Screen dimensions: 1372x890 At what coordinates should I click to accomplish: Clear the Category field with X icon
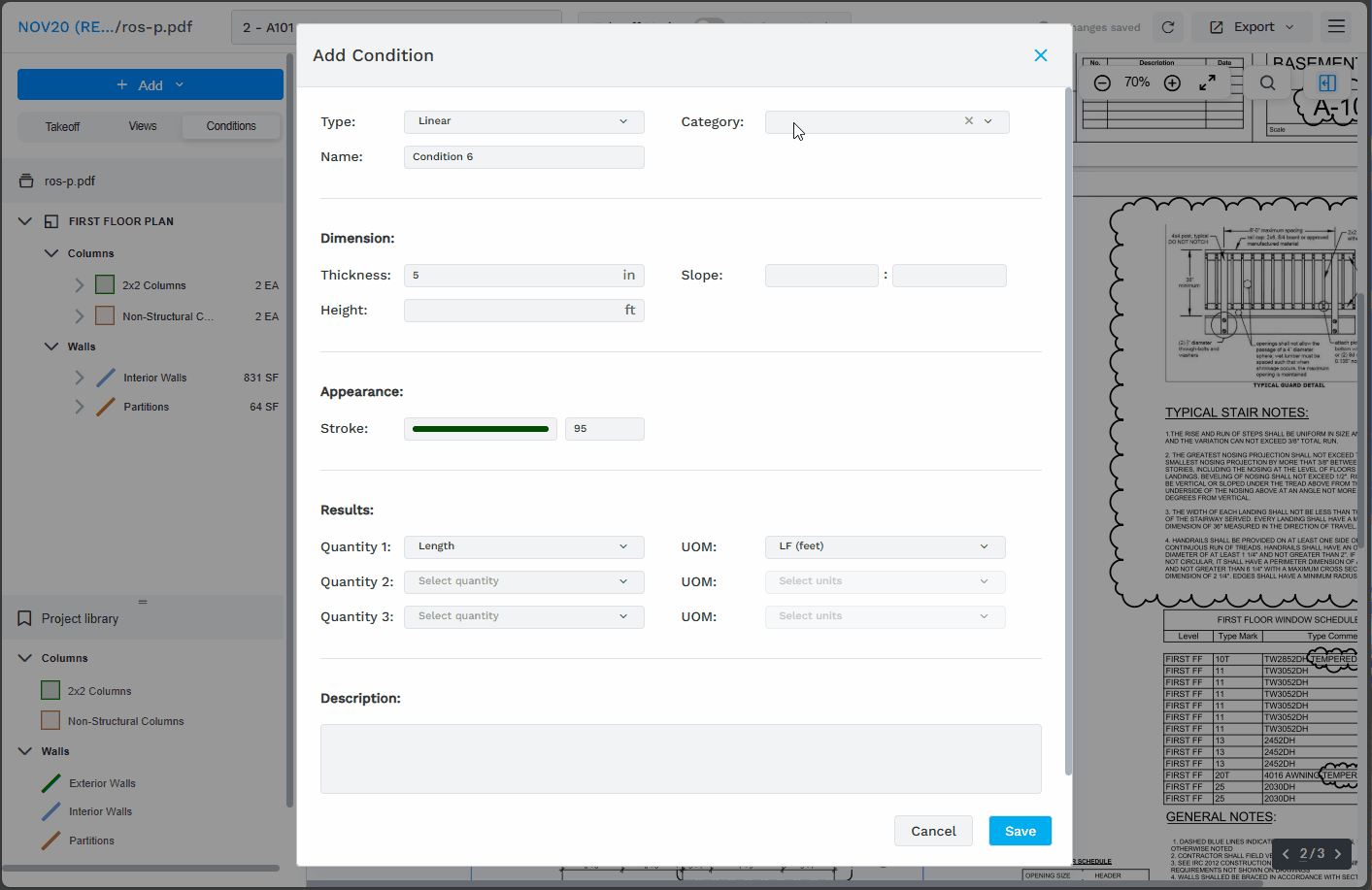[968, 121]
